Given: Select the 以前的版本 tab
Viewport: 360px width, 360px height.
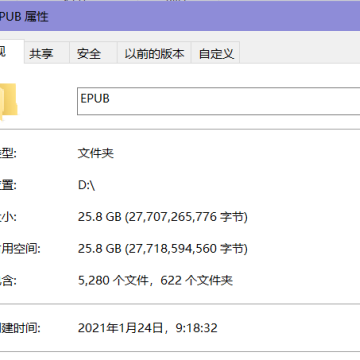Looking at the screenshot, I should coord(154,53).
